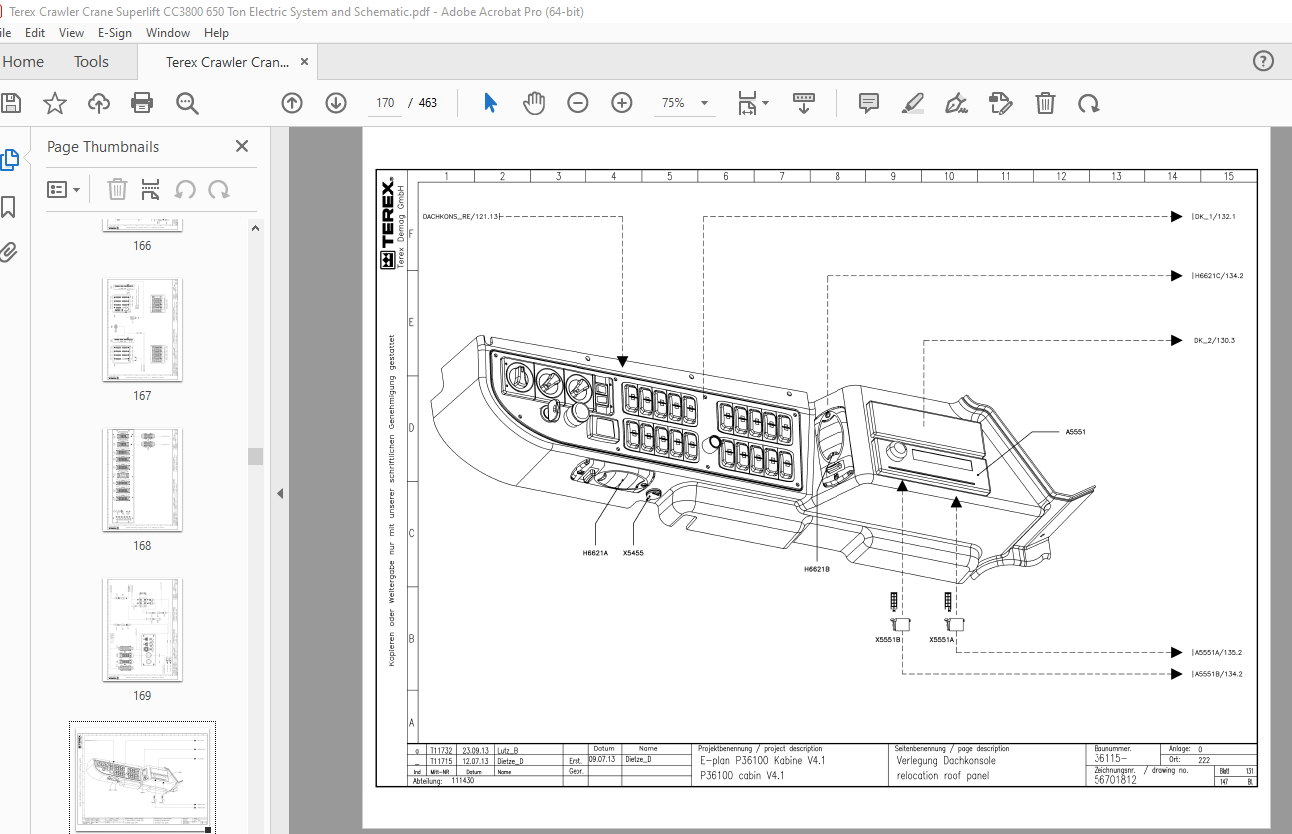
Task: Open the Sign document pen tool
Action: pyautogui.click(x=956, y=103)
